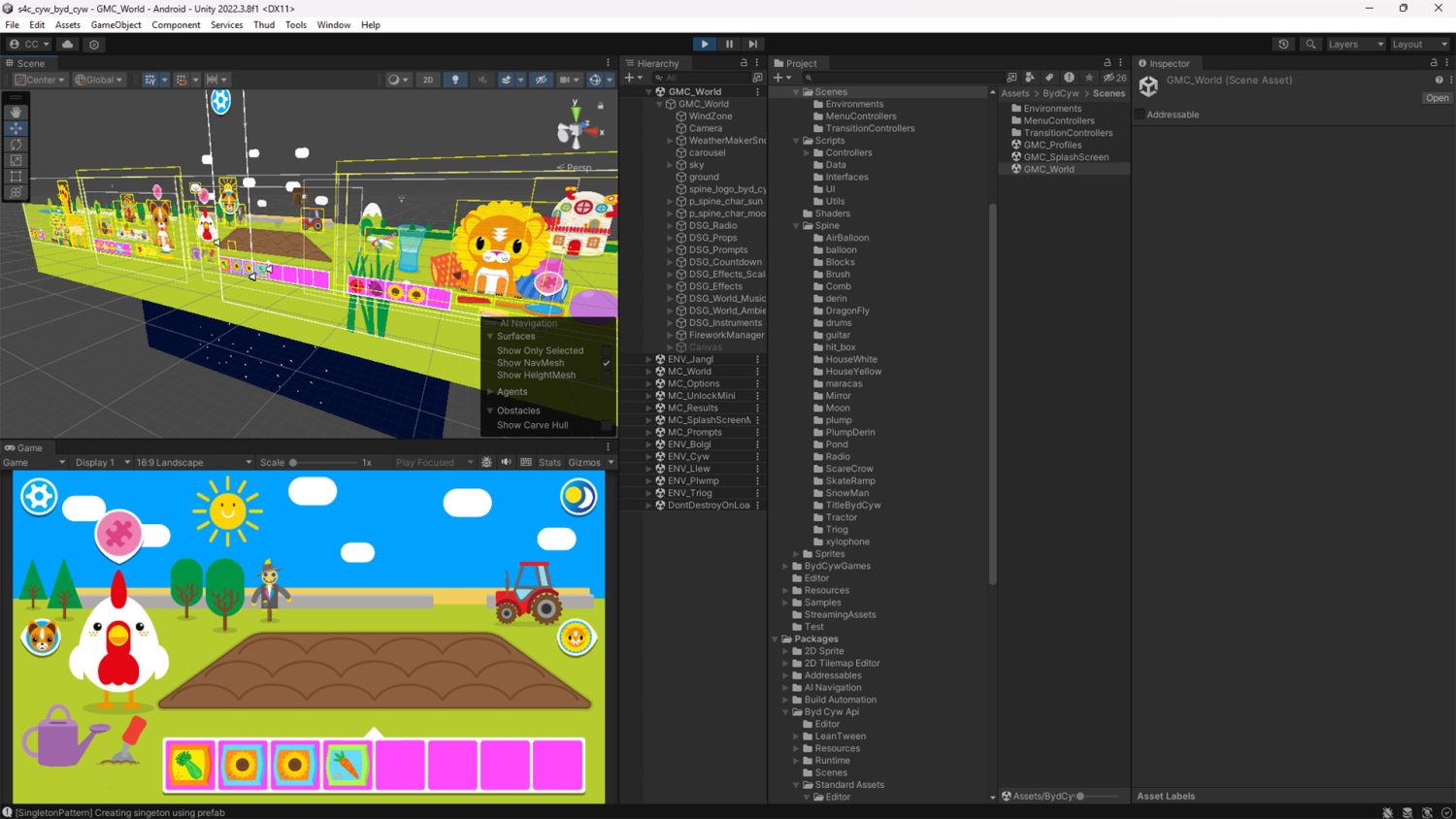
Task: Toggle the scene lighting bulb icon
Action: coord(454,80)
